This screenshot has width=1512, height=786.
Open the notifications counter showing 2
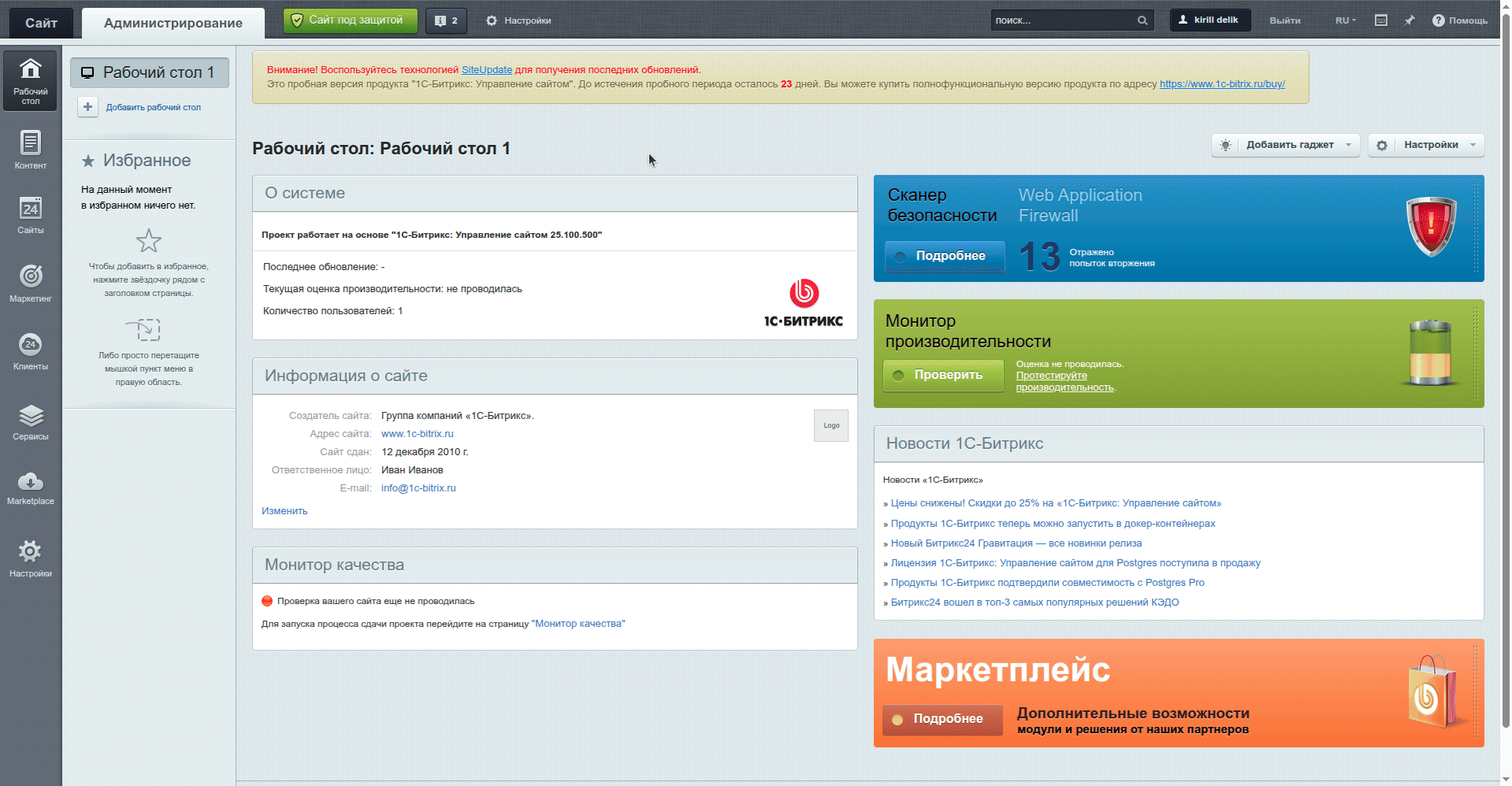click(446, 20)
